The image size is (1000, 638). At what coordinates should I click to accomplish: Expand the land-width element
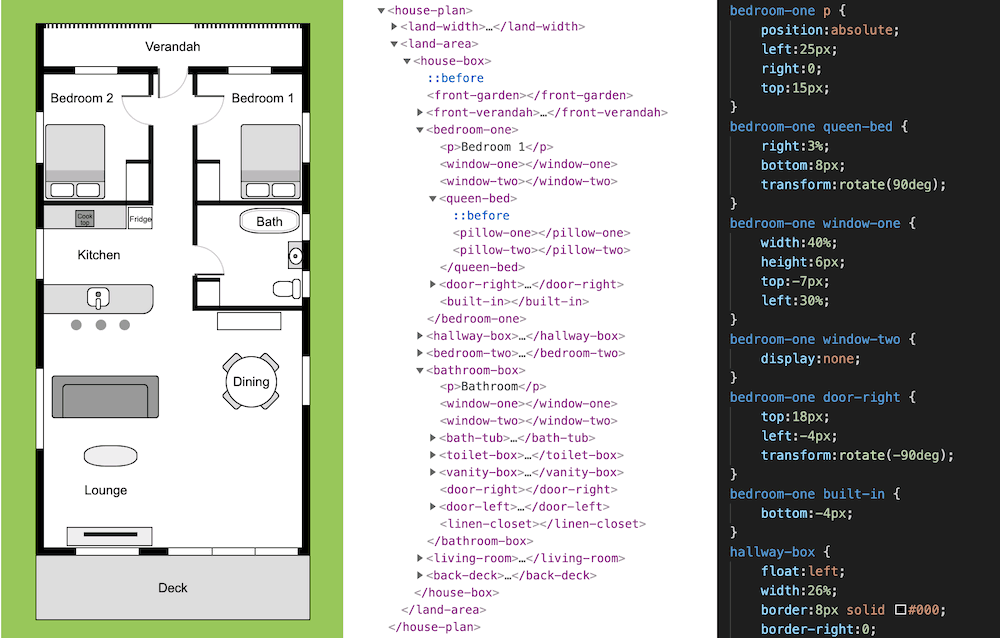click(x=393, y=27)
